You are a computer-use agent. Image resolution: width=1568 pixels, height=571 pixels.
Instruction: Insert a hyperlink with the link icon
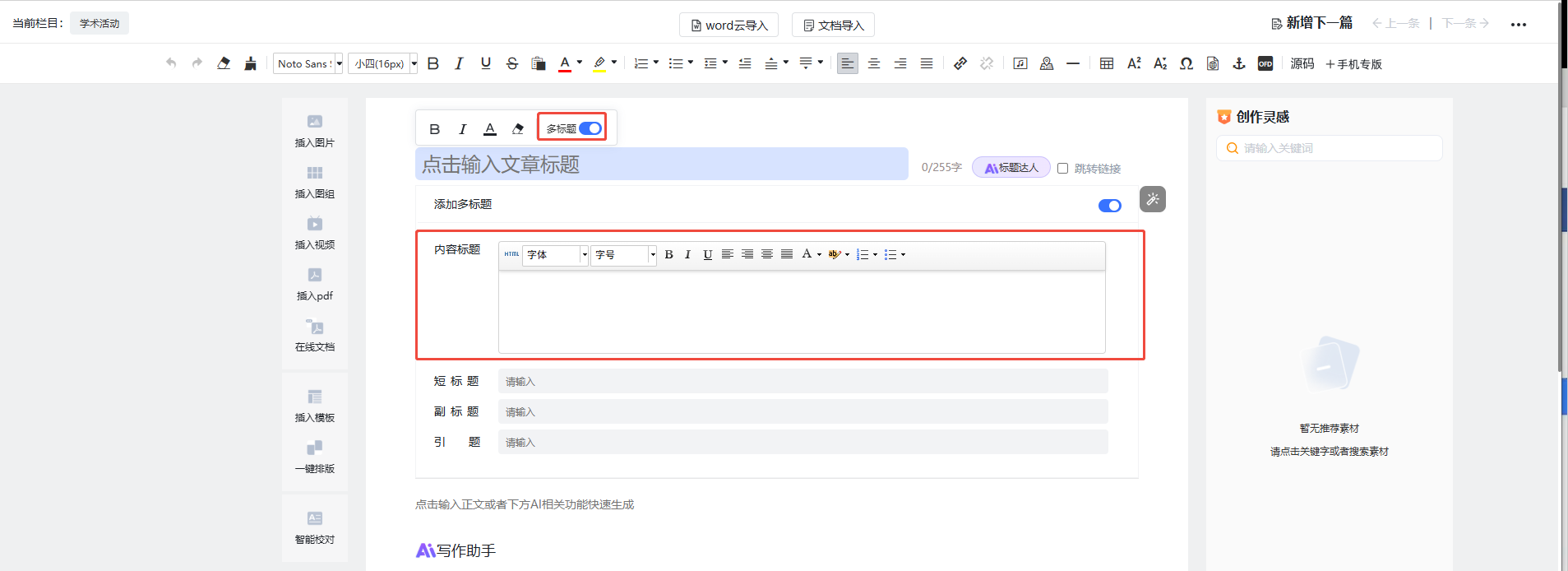pyautogui.click(x=960, y=63)
